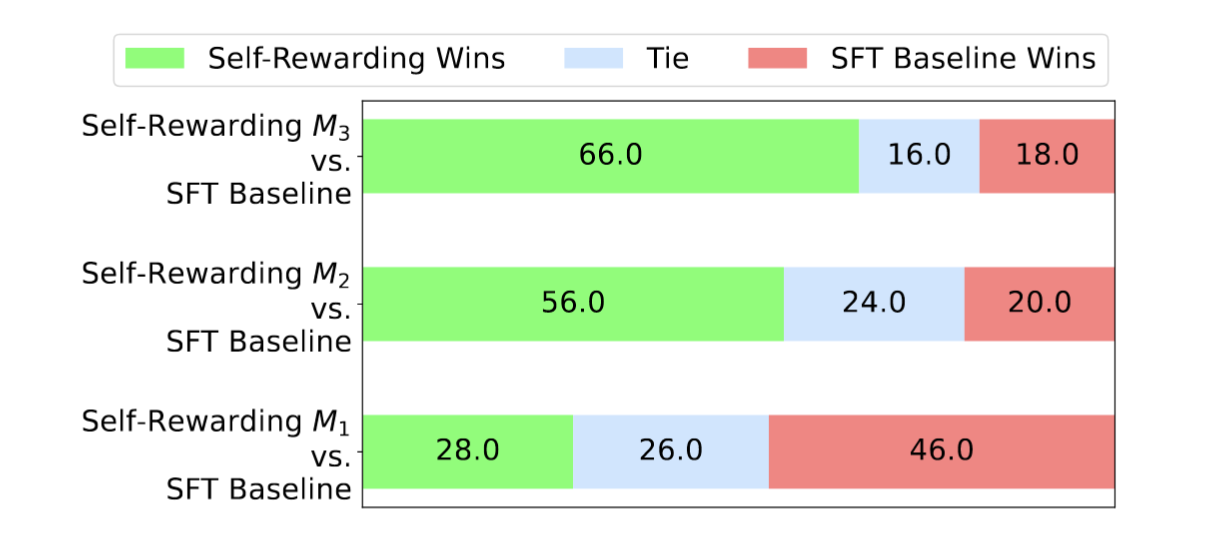Click the red 18.0 segment of the M3 bar
Viewport: 1228px width, 534px height.
tap(1047, 155)
